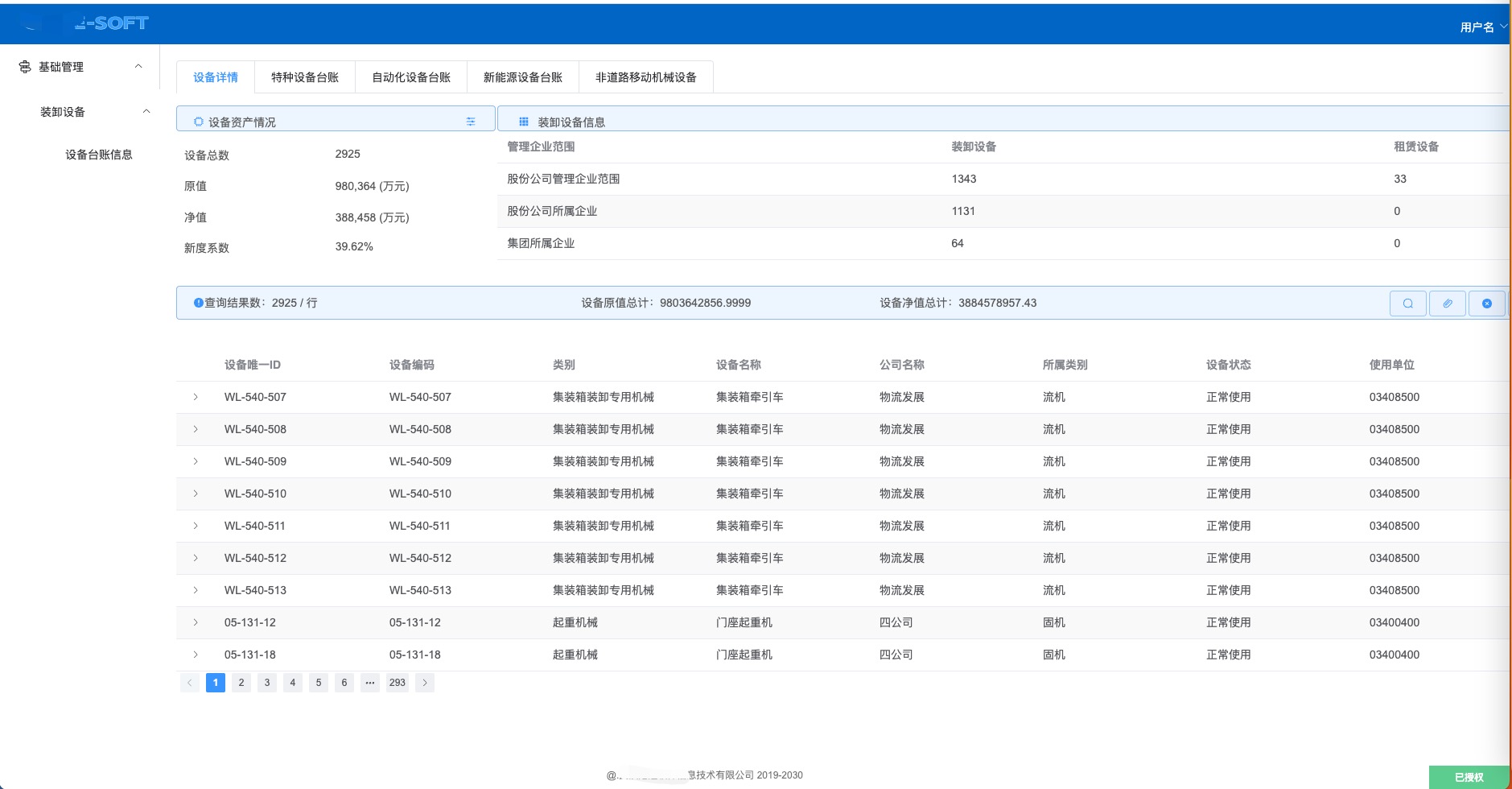This screenshot has height=789, width=1512.
Task: Click 起重机械 in row 05-131-18
Action: tap(575, 655)
